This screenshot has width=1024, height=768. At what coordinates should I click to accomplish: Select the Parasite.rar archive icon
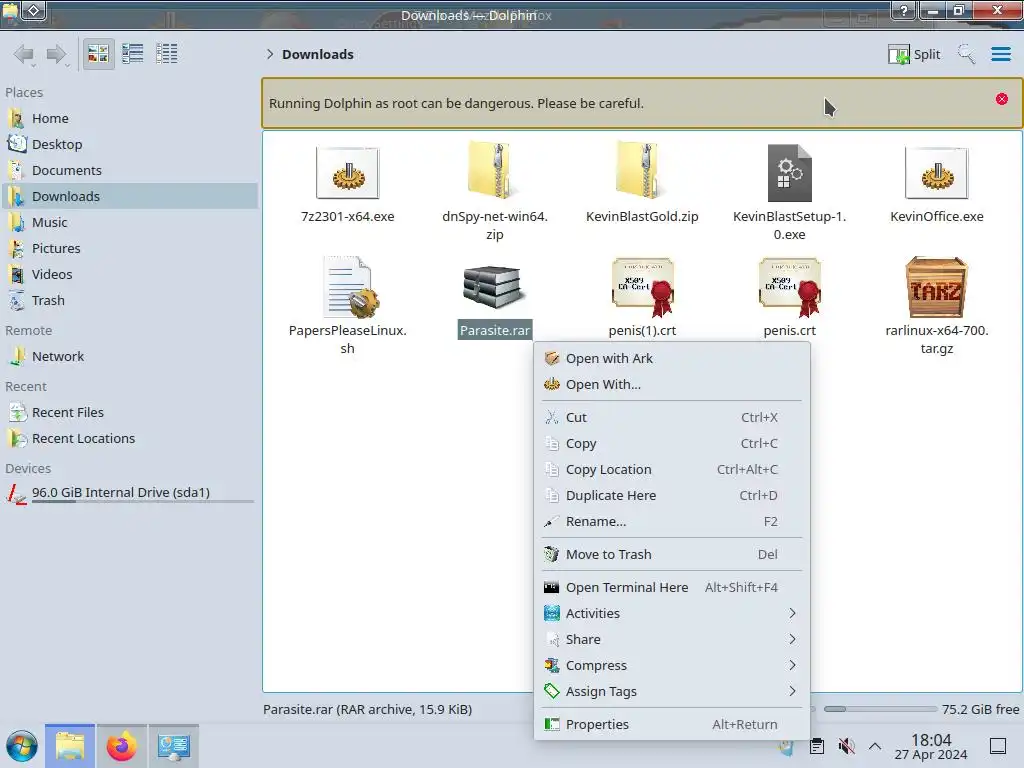[494, 287]
